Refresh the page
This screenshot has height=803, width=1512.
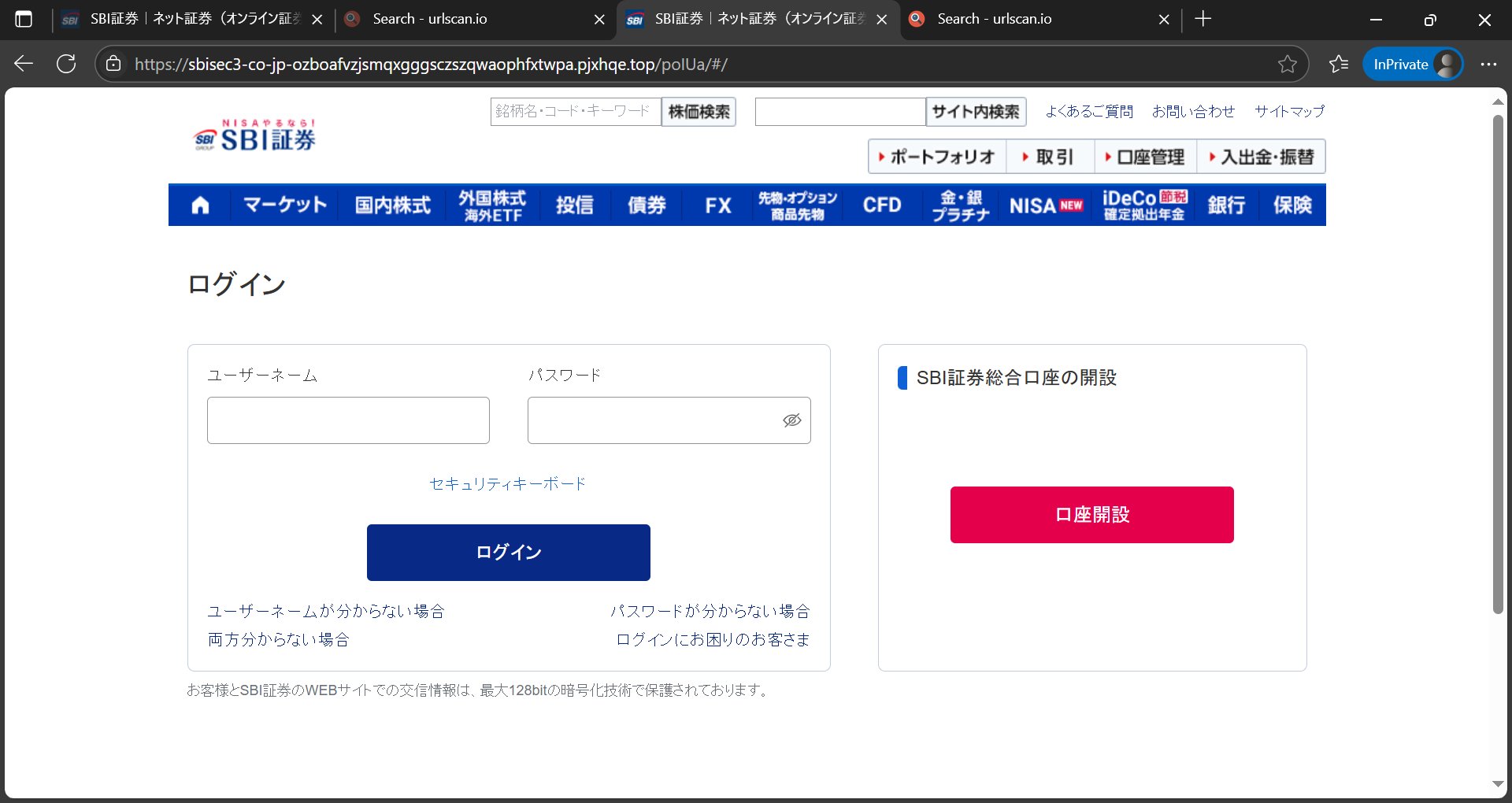[66, 64]
